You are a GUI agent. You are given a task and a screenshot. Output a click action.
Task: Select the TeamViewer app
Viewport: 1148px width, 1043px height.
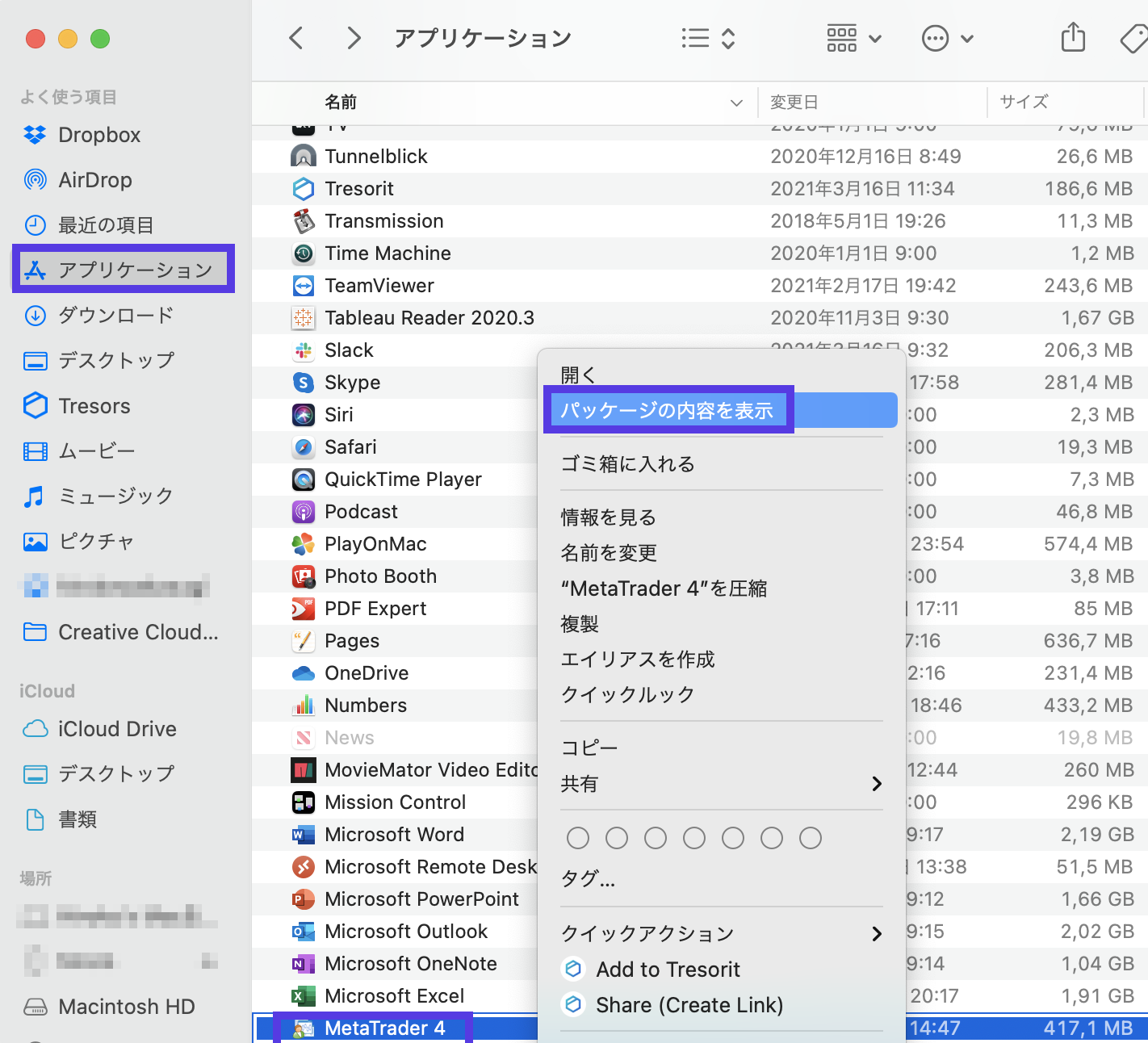[379, 285]
